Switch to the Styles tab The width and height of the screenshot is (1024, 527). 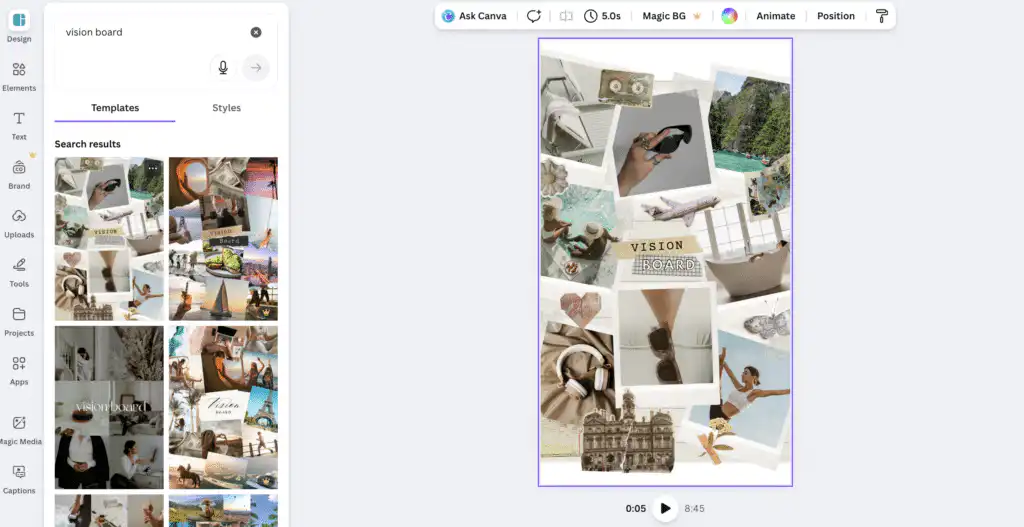(227, 108)
